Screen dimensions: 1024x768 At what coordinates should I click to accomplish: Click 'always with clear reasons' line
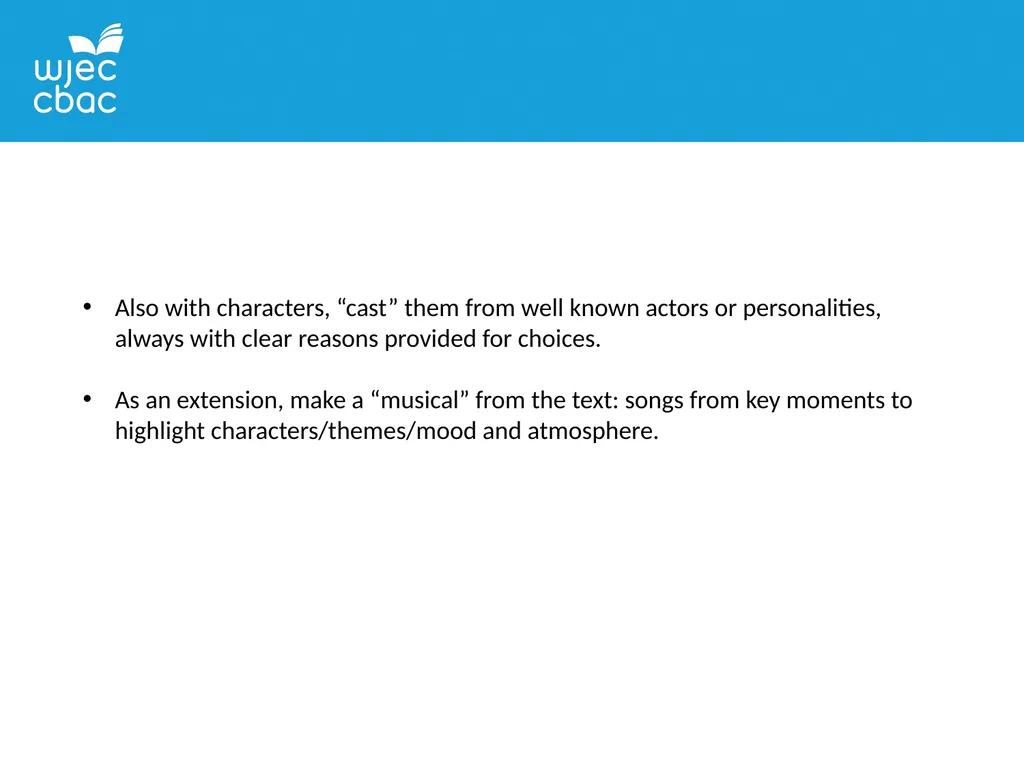pos(358,339)
